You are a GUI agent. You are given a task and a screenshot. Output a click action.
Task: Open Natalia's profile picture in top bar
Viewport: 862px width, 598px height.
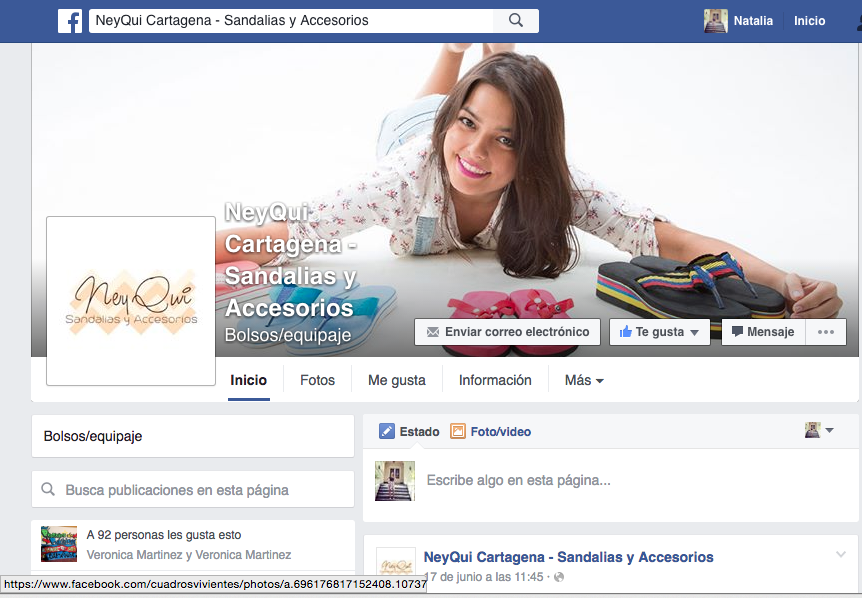[715, 21]
